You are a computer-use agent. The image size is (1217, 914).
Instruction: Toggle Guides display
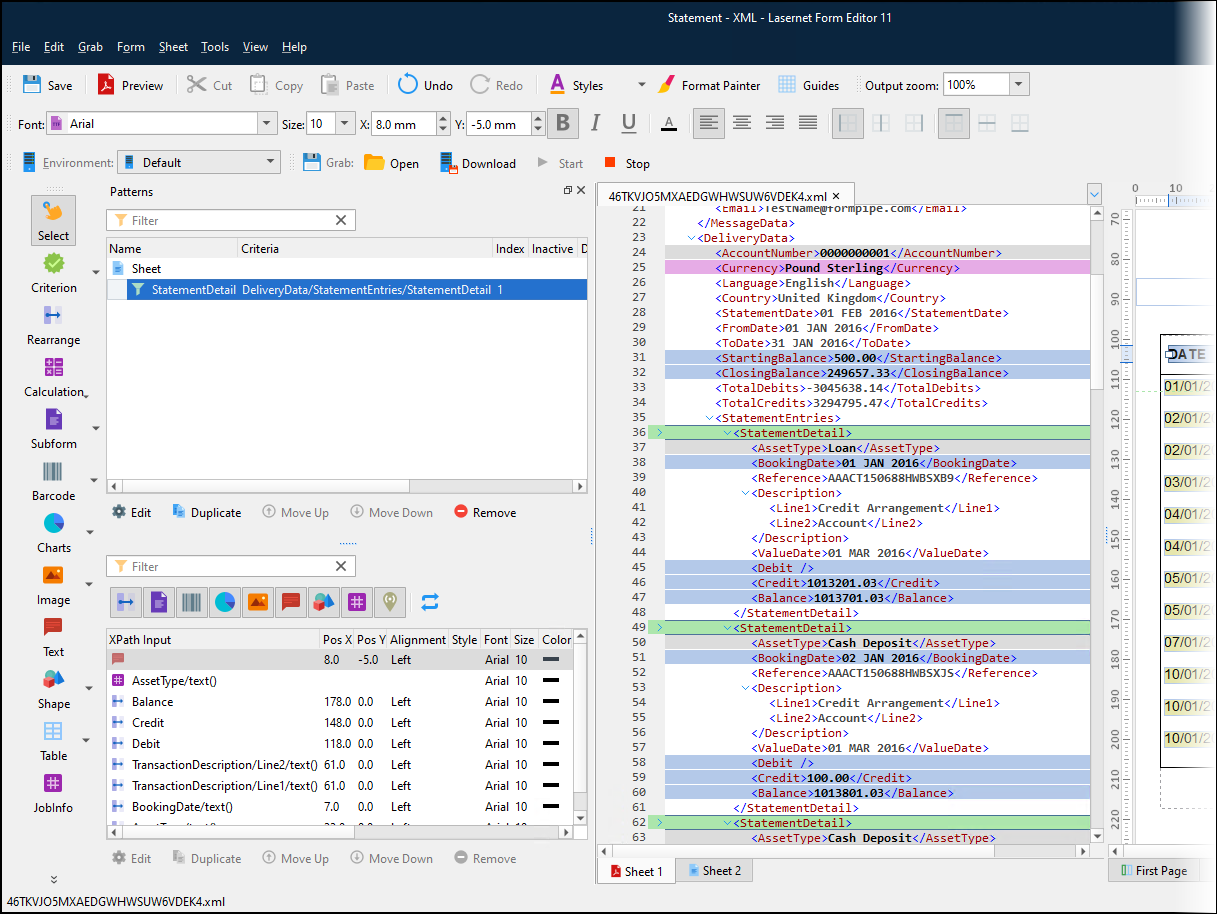(808, 85)
